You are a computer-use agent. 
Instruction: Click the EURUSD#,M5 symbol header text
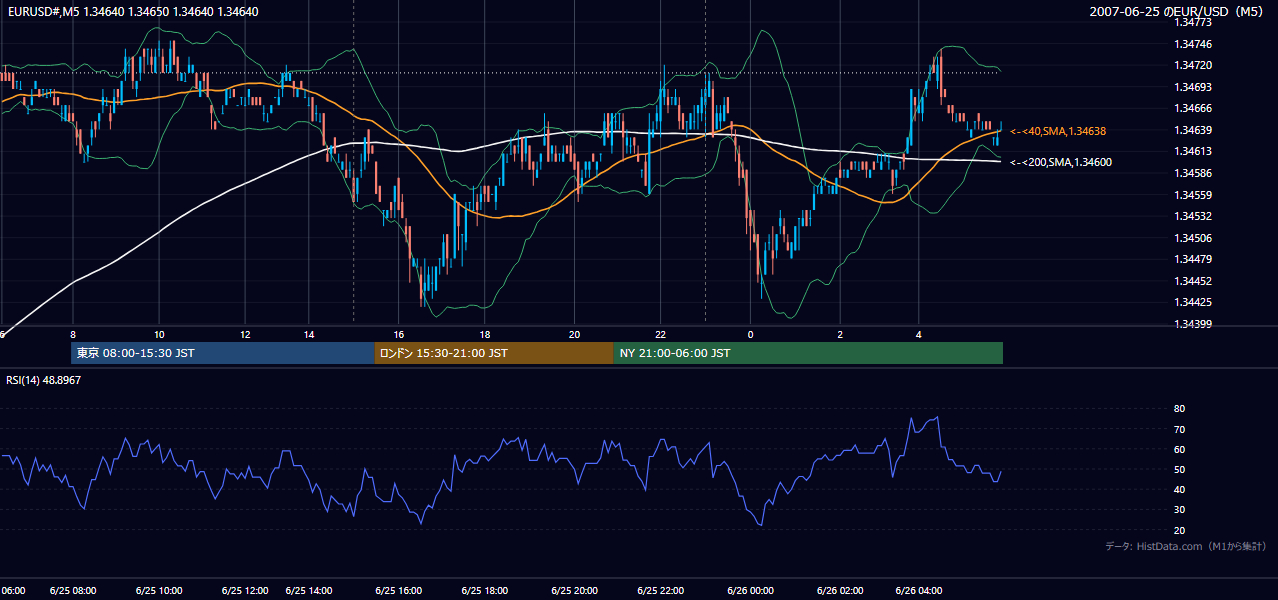pos(131,12)
